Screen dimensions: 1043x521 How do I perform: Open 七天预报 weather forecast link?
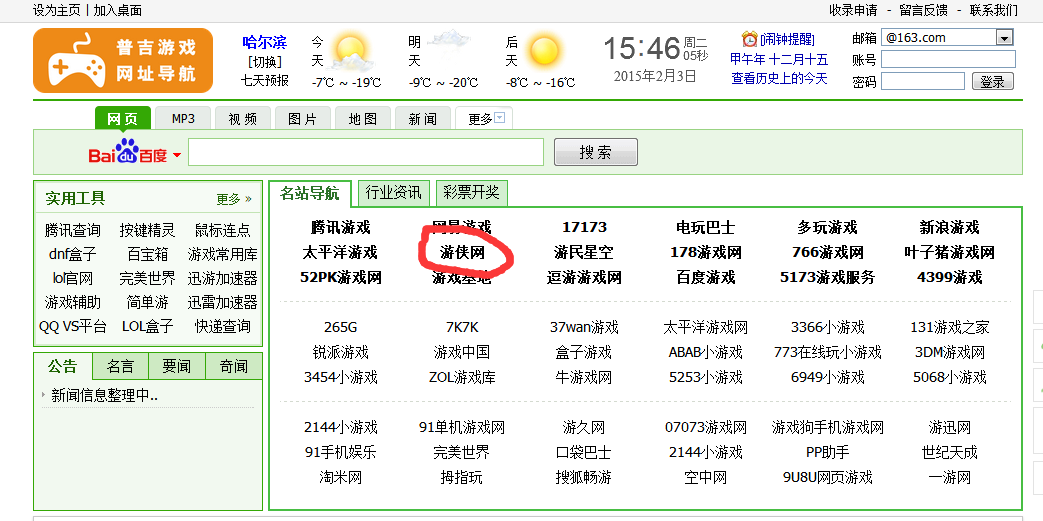pyautogui.click(x=265, y=81)
